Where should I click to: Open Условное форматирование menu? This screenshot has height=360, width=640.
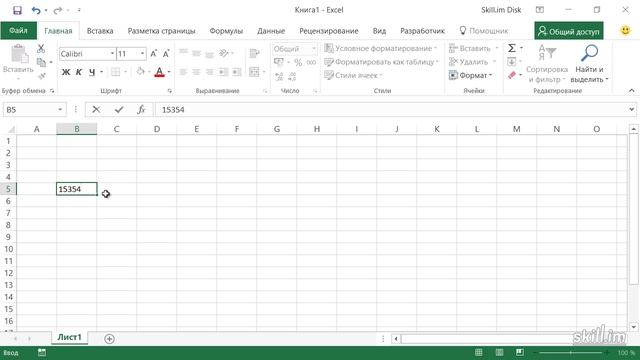[x=380, y=49]
